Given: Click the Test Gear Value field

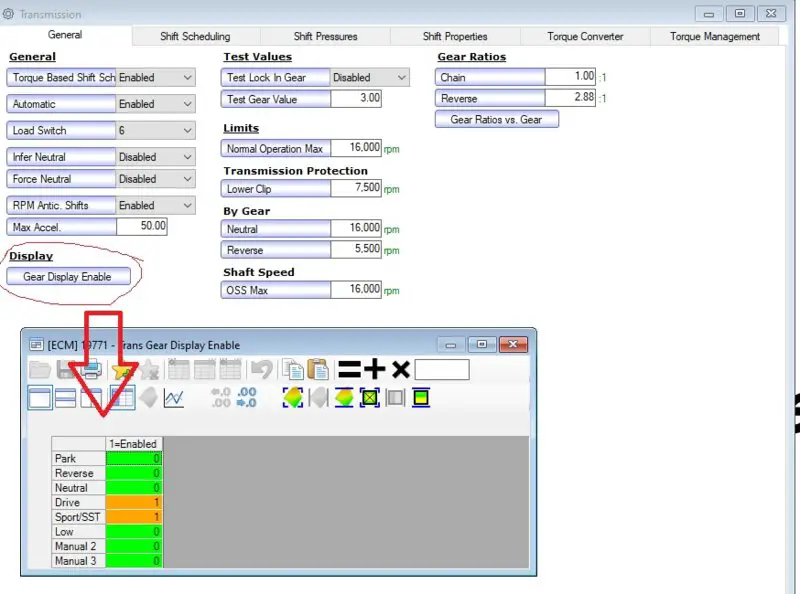Looking at the screenshot, I should 356,98.
